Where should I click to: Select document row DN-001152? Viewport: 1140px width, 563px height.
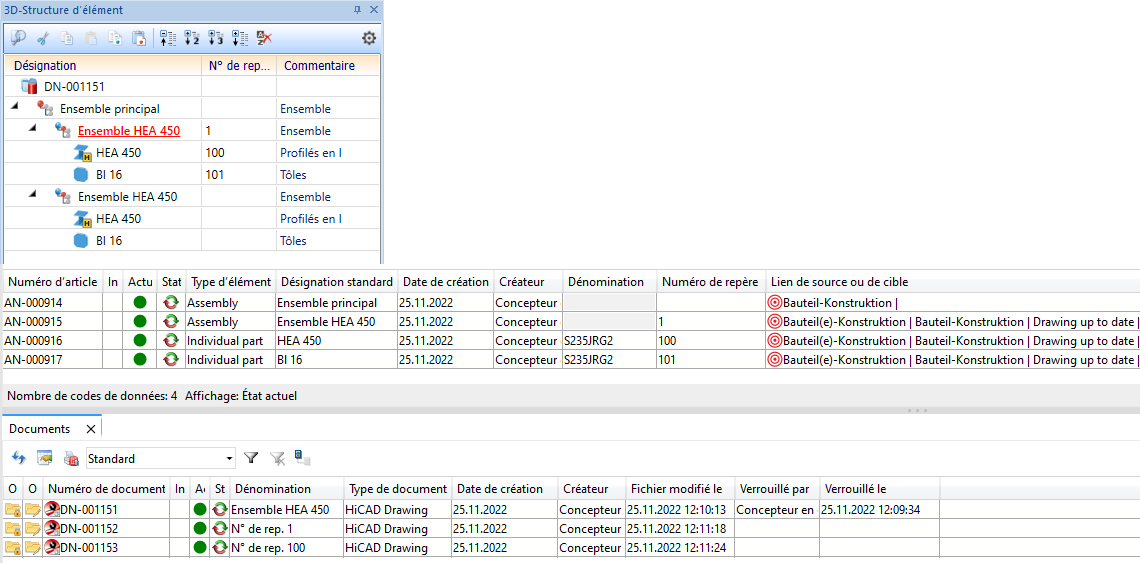pos(89,528)
